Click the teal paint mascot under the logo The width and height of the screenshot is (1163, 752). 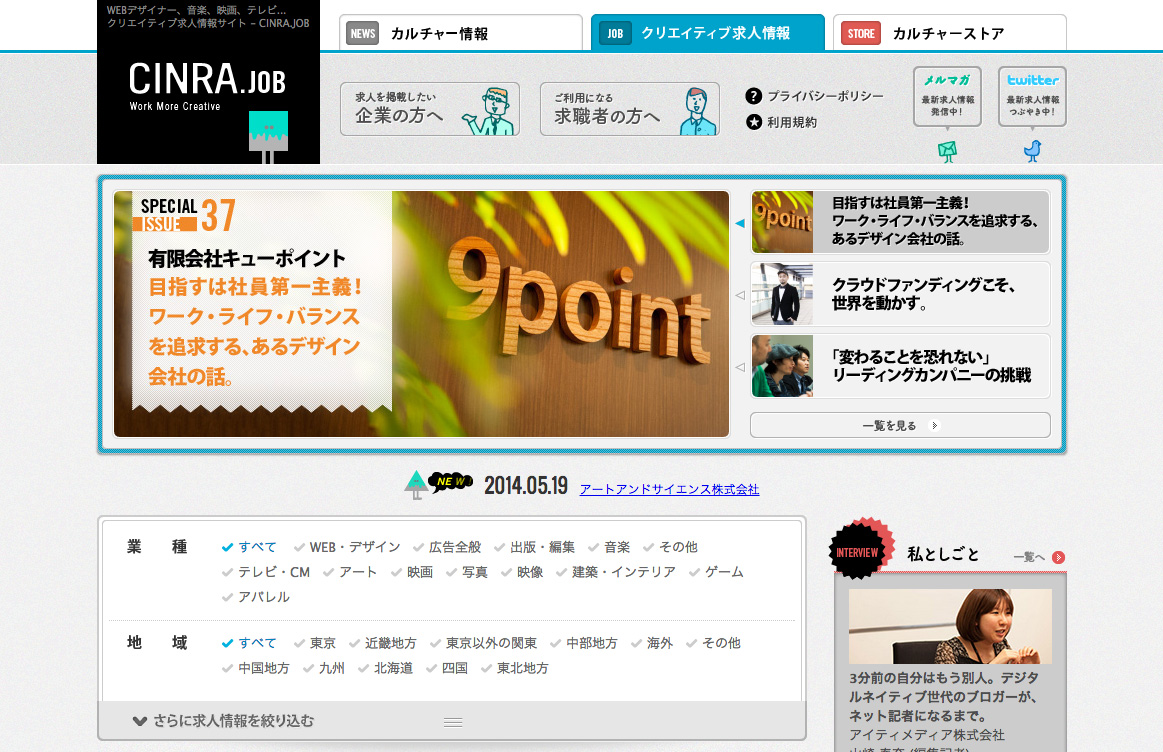point(268,137)
